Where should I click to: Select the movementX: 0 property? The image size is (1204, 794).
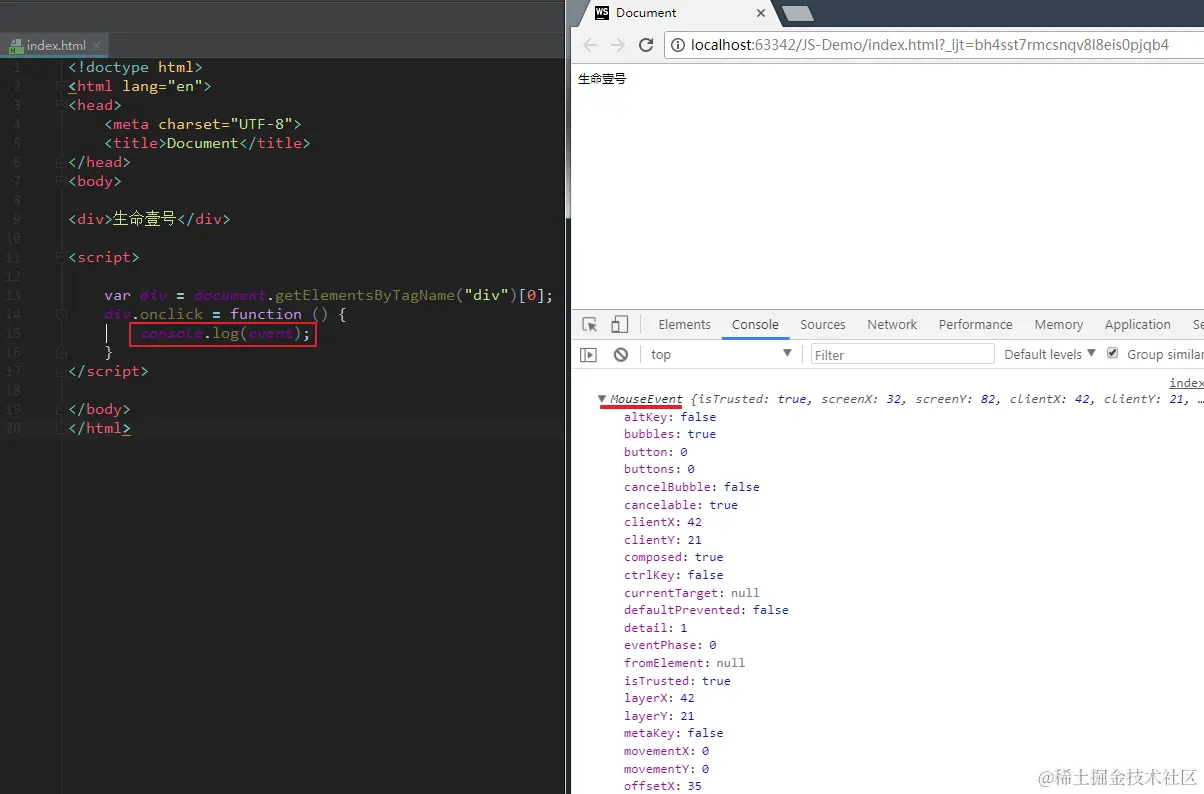click(666, 751)
